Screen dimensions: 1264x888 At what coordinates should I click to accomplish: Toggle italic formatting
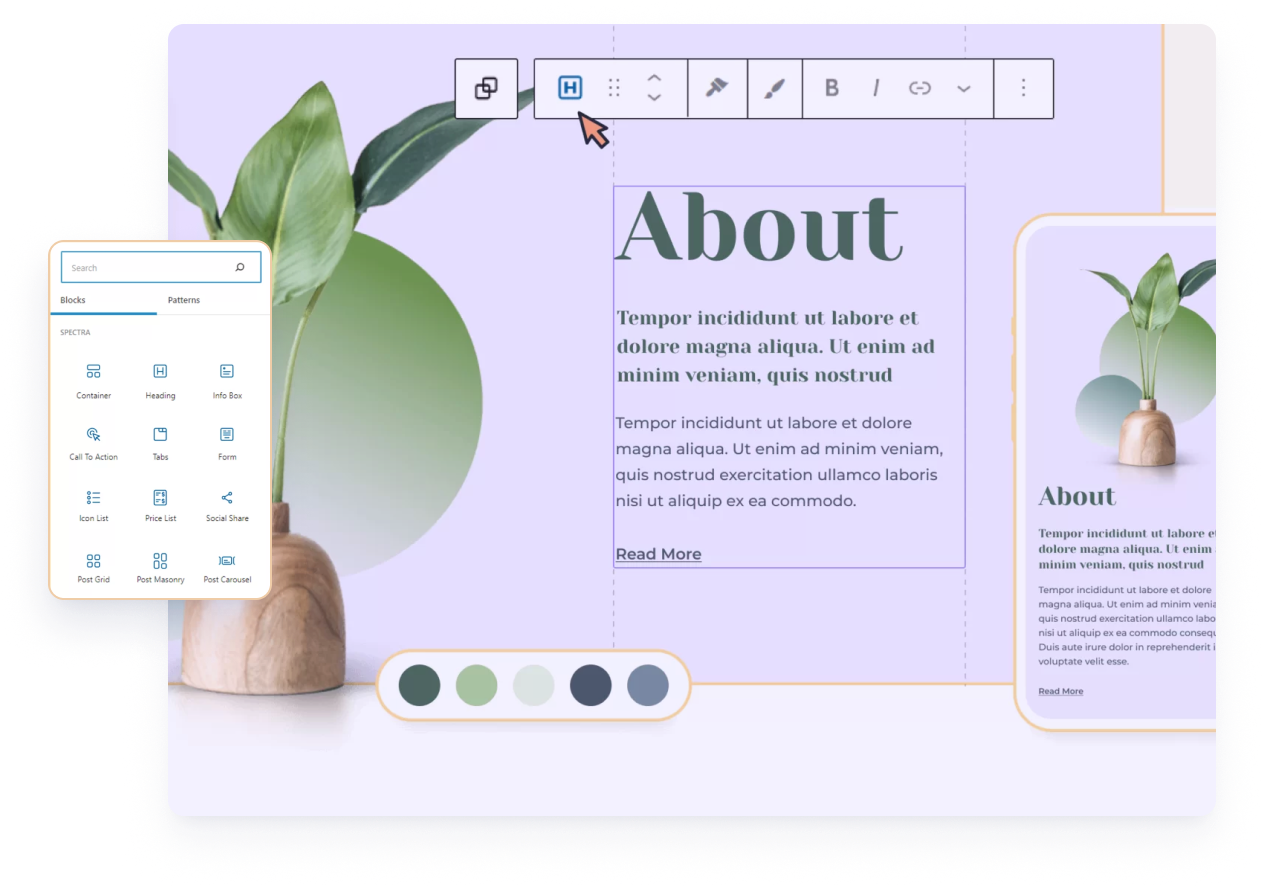(876, 88)
